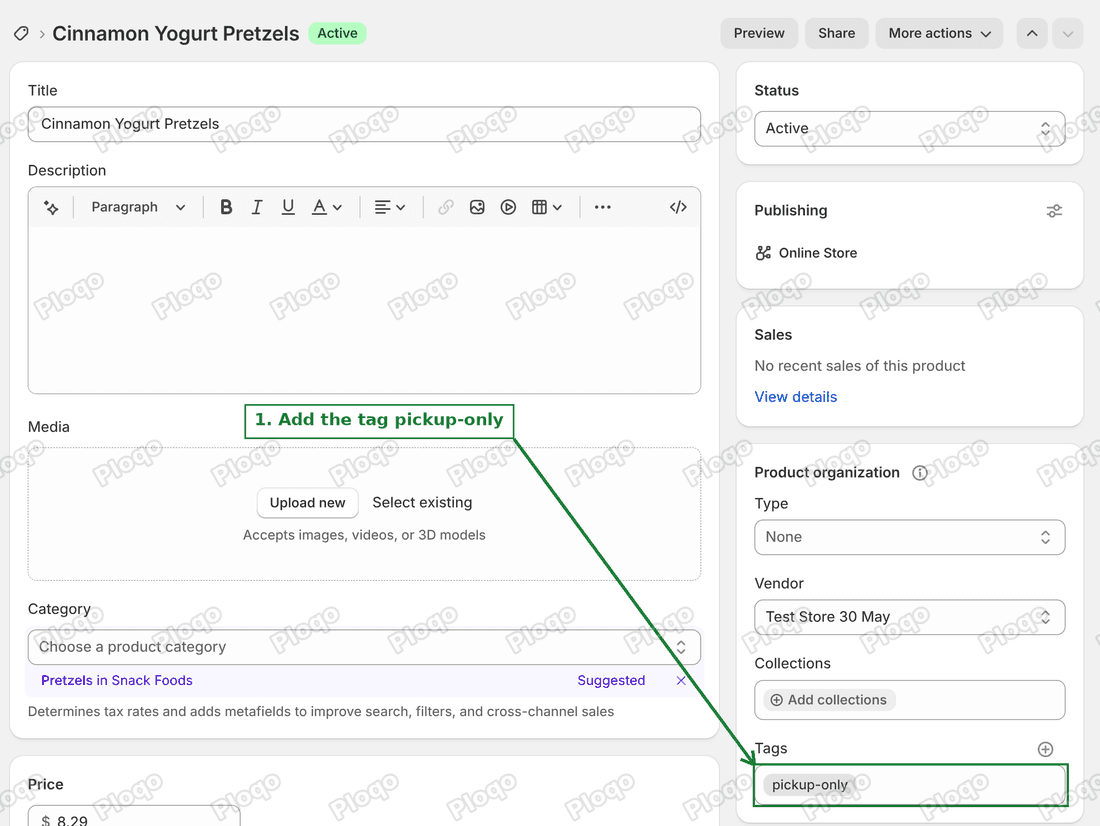Click the products tag icon in breadcrumb
The image size is (1100, 826).
(x=21, y=33)
